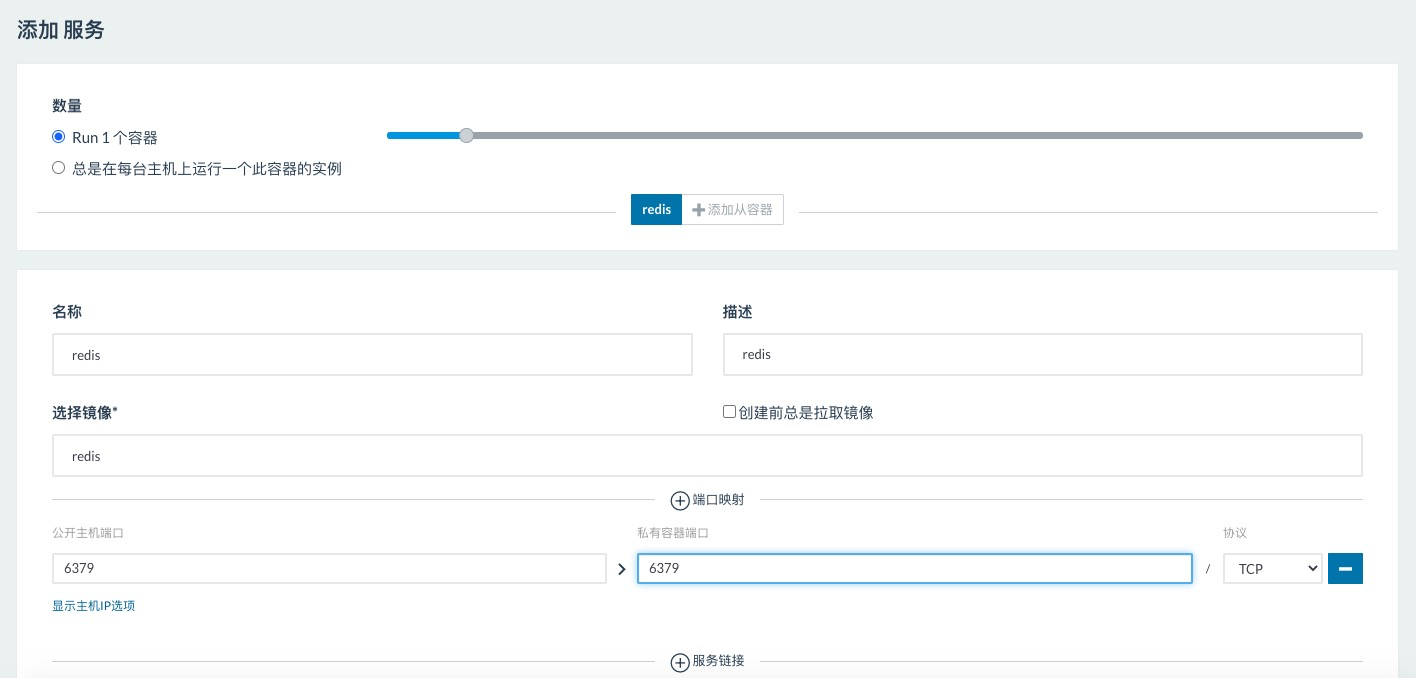The image size is (1416, 678).
Task: Add a port mapping with 端口映射 plus icon
Action: click(x=680, y=500)
